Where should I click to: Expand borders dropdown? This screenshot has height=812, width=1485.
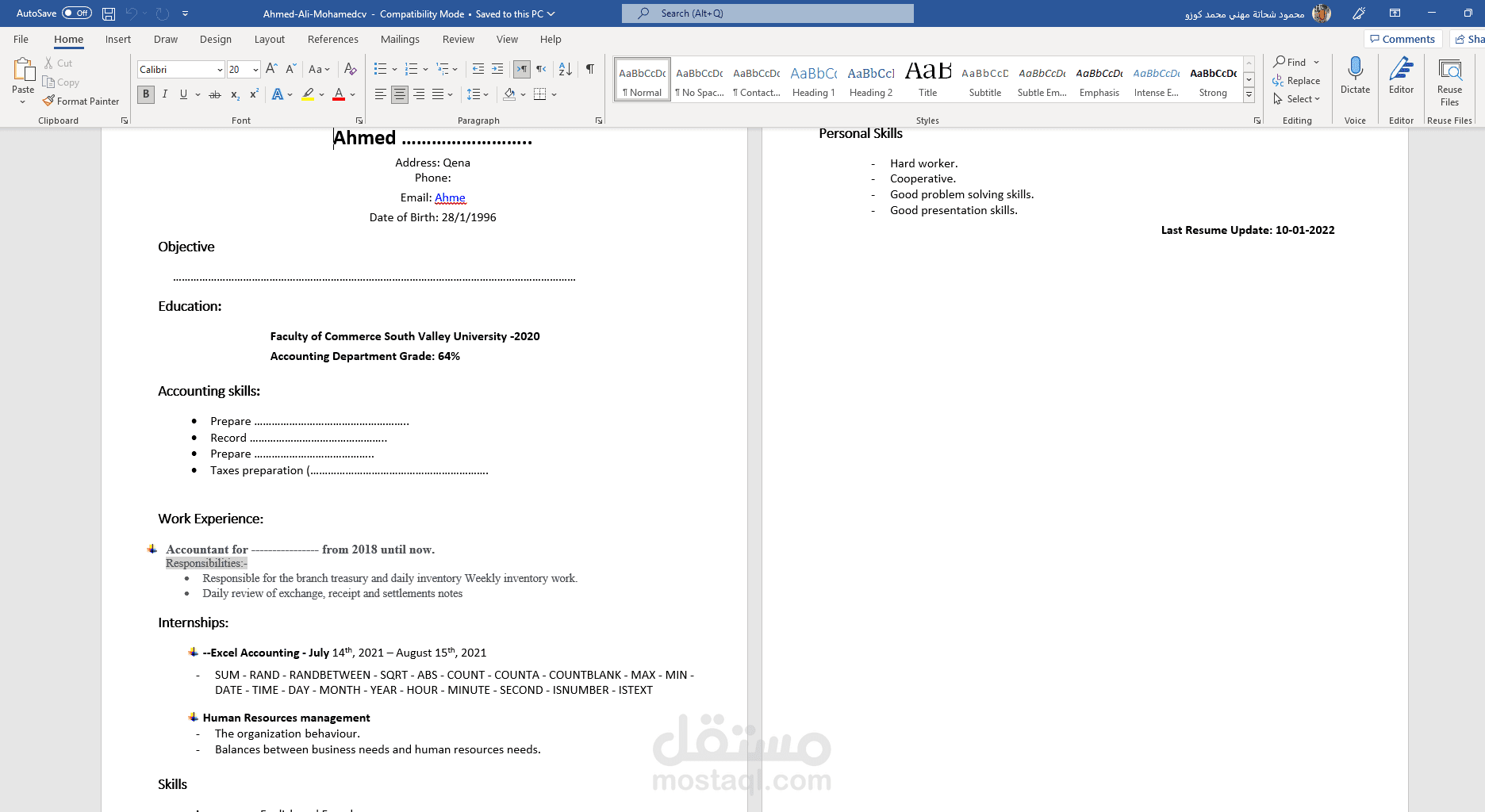pos(554,94)
